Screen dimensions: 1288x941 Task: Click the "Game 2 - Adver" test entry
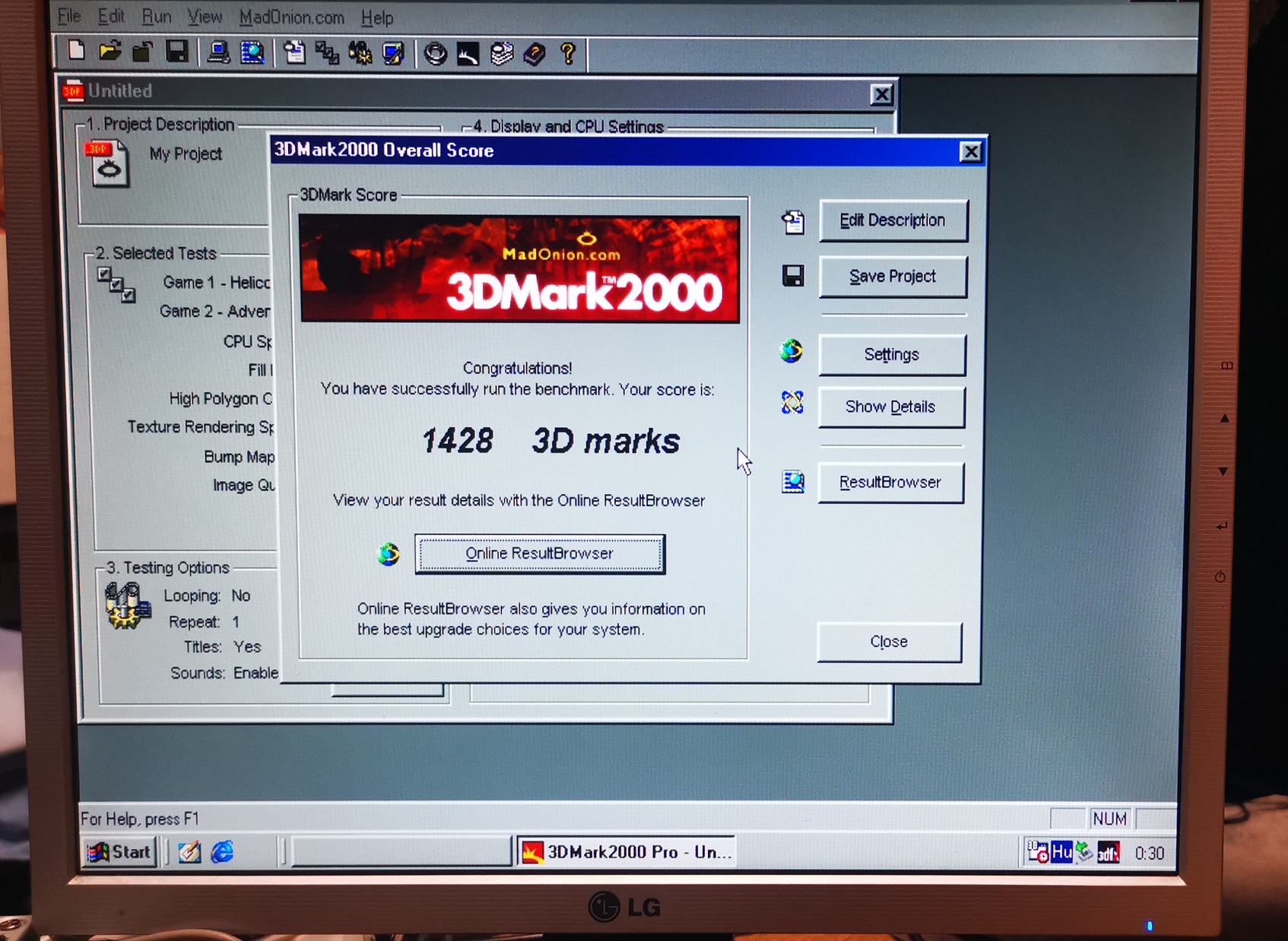point(214,312)
